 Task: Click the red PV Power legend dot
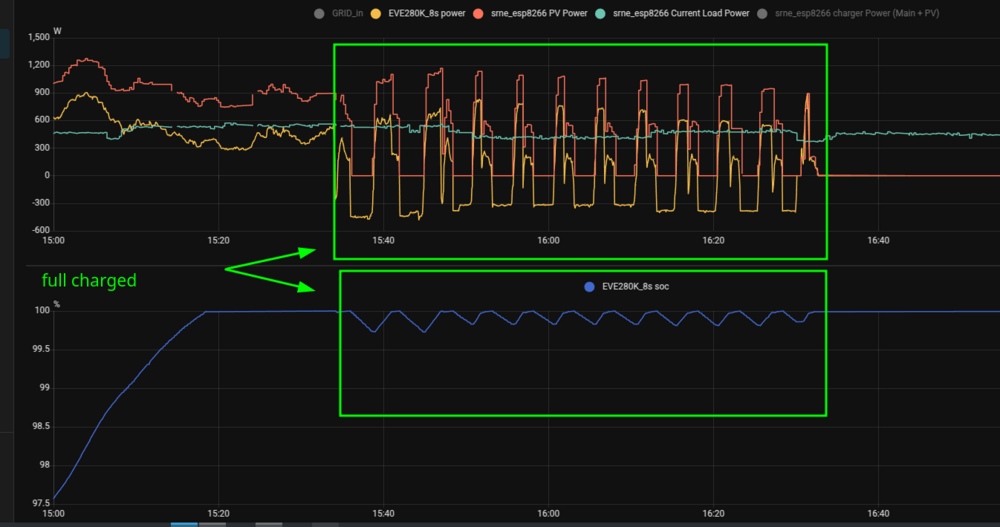478,13
